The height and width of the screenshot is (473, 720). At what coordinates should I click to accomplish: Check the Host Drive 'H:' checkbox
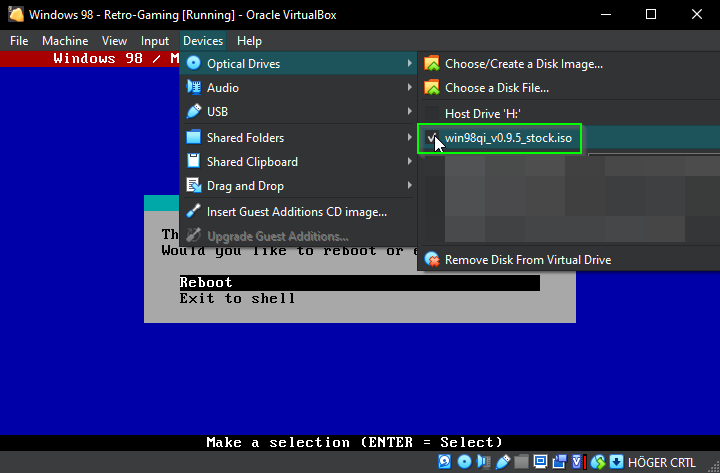(x=432, y=113)
